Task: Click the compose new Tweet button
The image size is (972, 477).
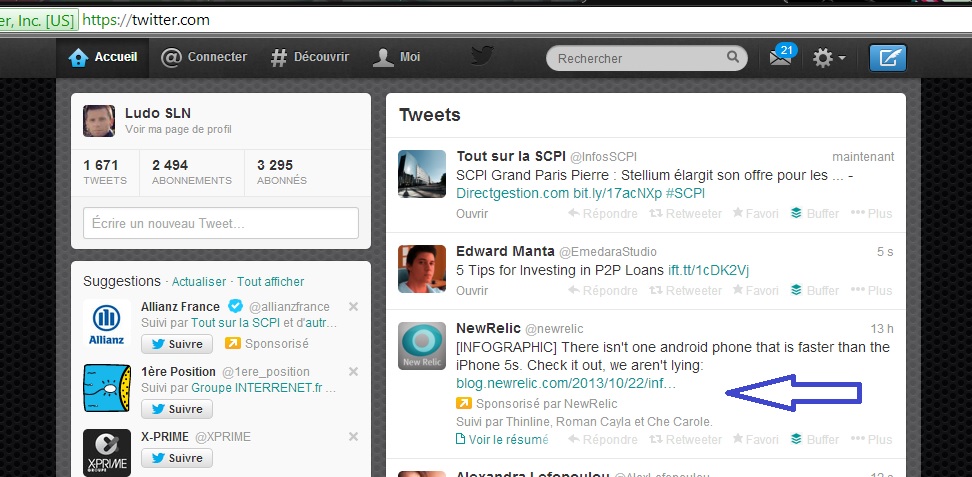Action: pos(888,58)
